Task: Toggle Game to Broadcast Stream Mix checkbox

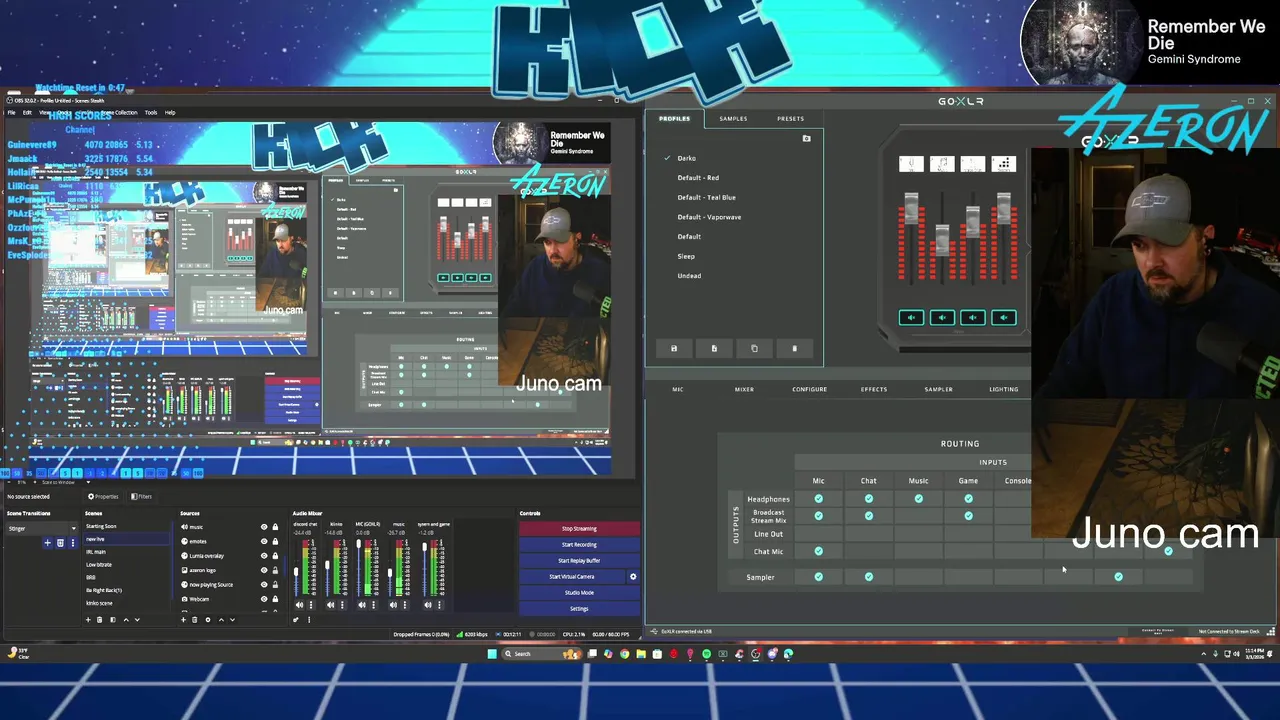Action: pos(969,516)
